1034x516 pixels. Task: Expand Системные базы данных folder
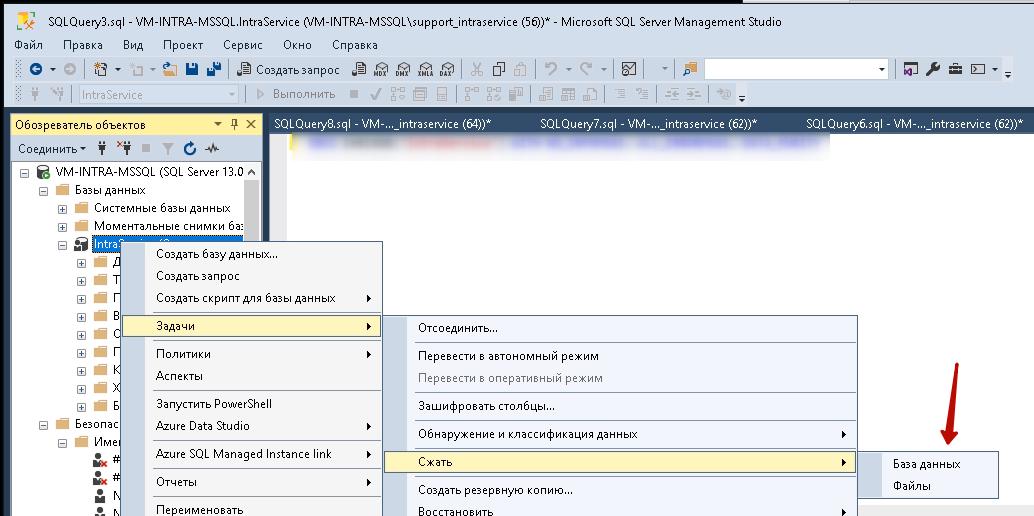pos(63,209)
